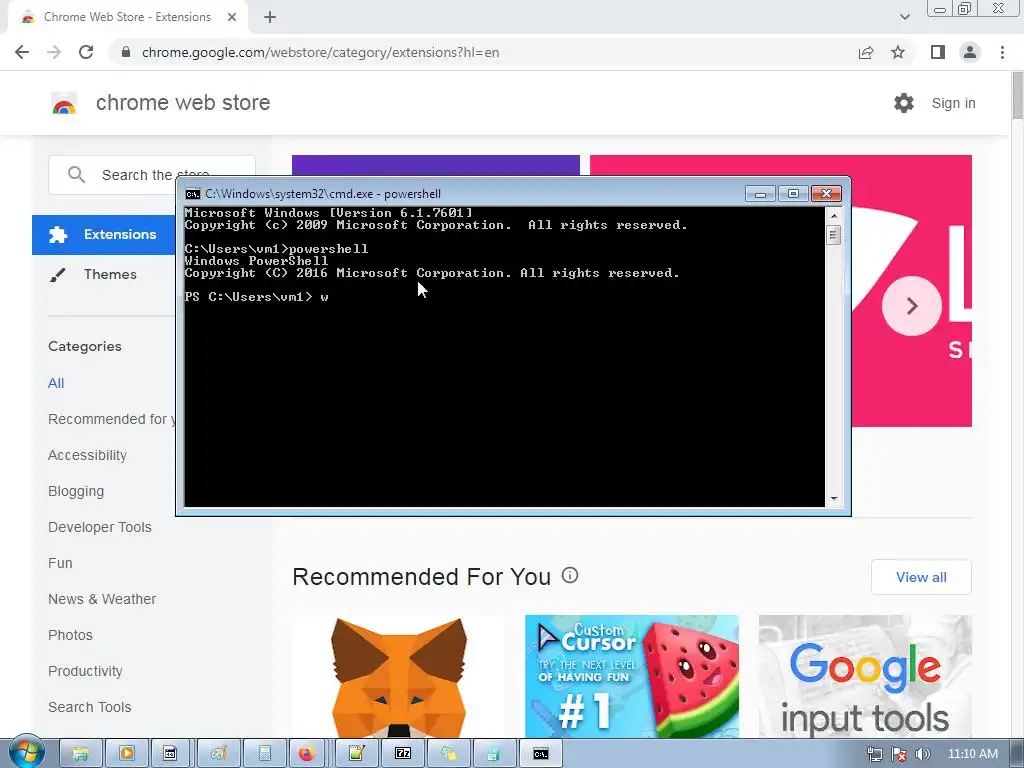Open a new tab with the plus button
1024x768 pixels.
[270, 17]
